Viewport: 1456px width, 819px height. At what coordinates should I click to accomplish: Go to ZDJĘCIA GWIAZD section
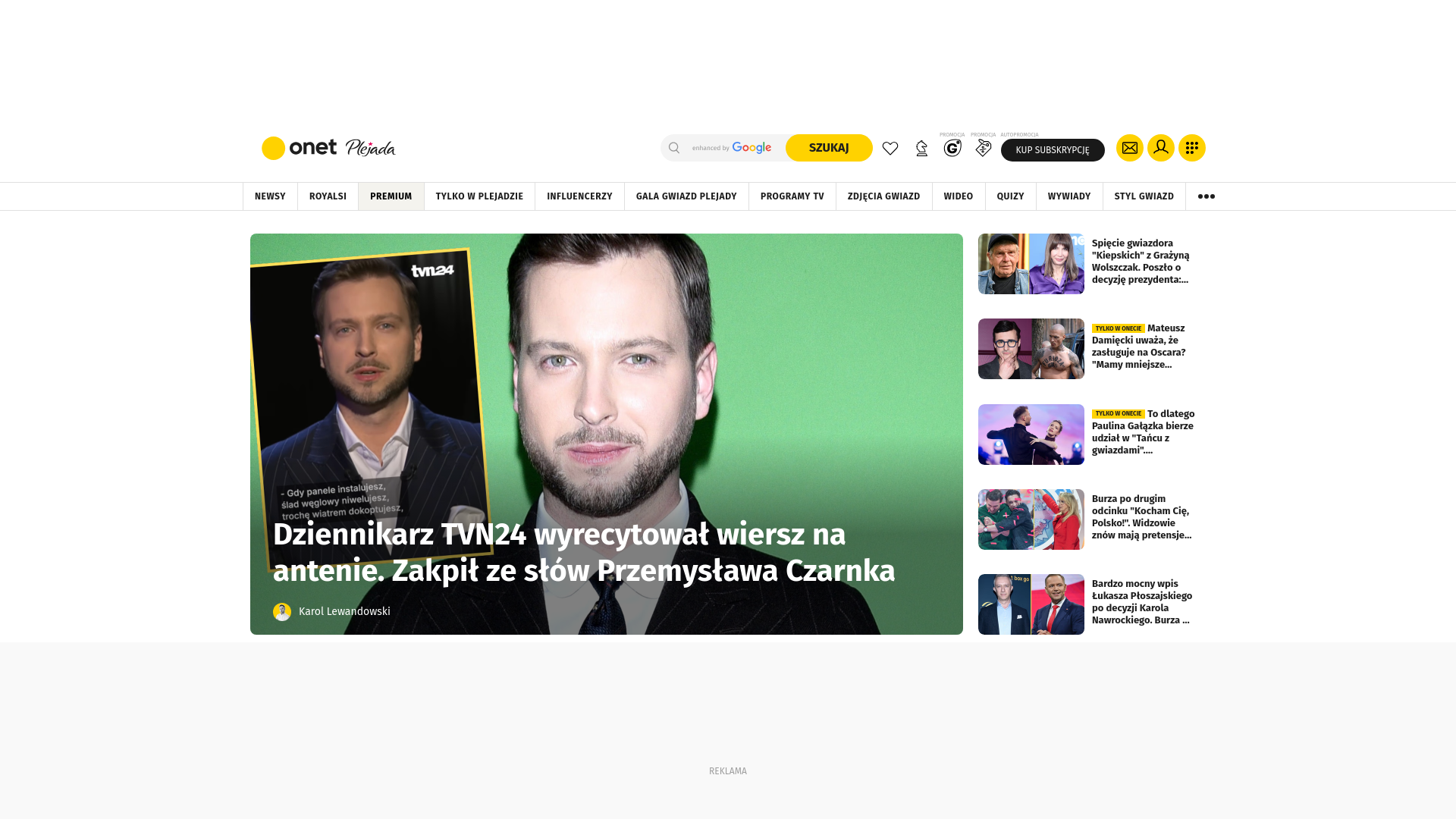884,196
